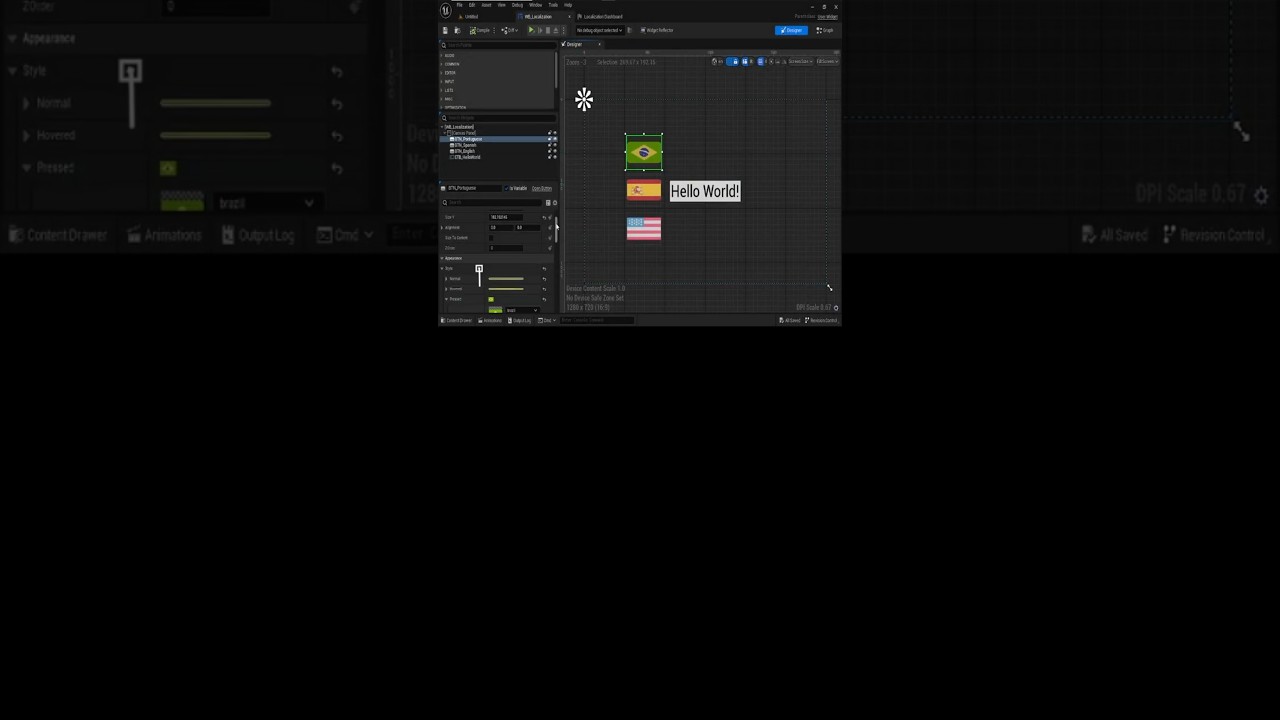Select BTN_English in the hierarchy
The width and height of the screenshot is (1280, 720).
pos(463,151)
